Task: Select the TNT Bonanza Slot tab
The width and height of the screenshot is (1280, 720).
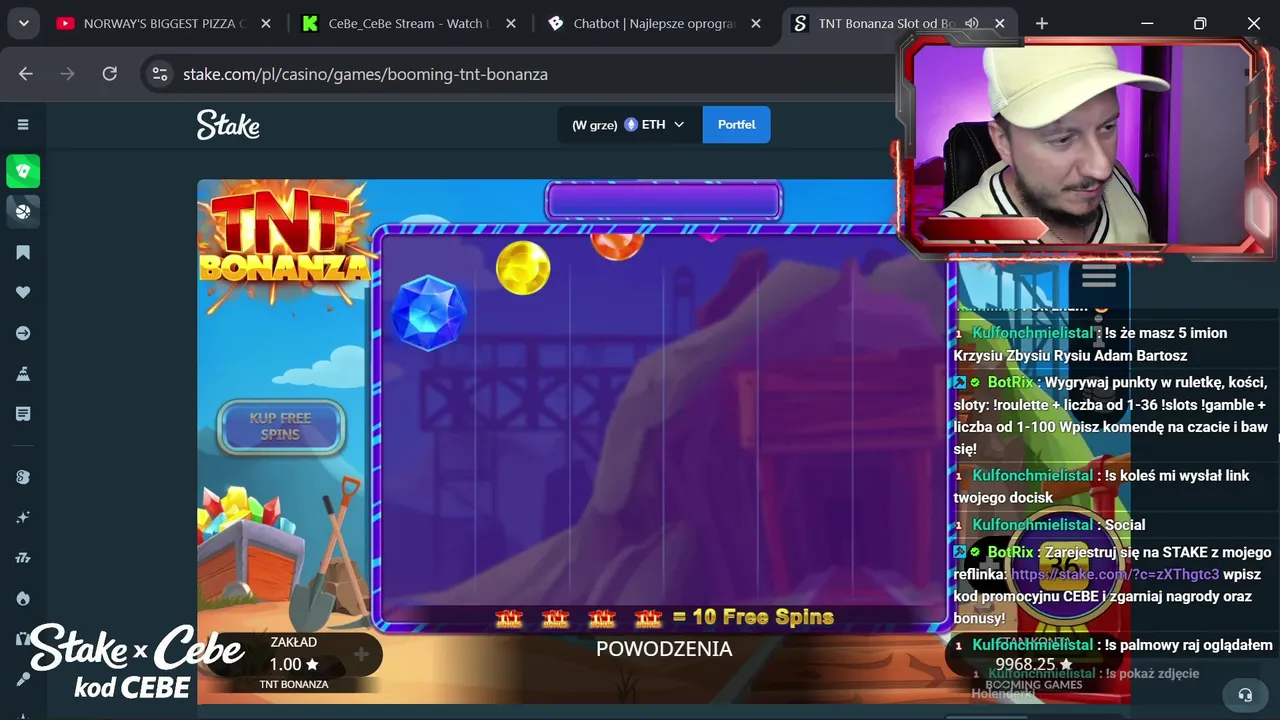Action: (886, 23)
